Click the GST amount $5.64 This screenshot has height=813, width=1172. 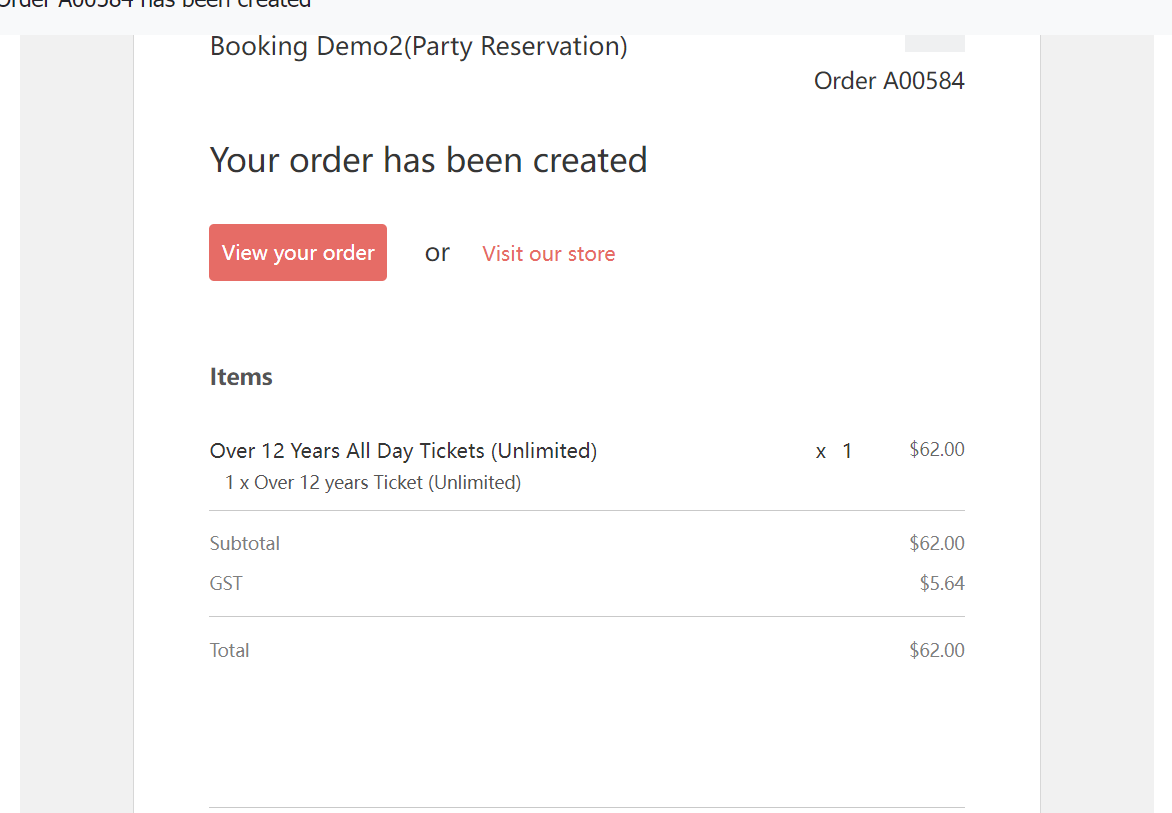click(942, 583)
